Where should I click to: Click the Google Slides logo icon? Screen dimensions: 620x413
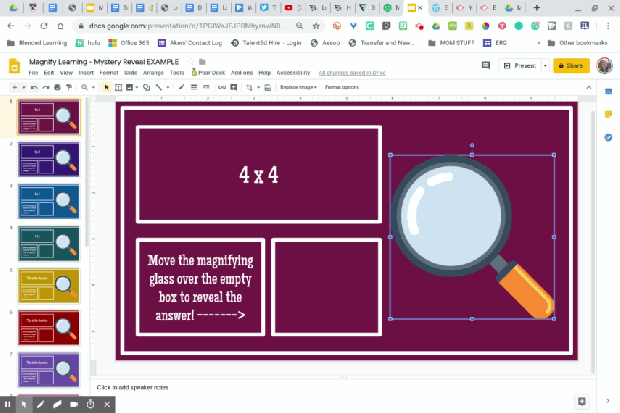[x=15, y=66]
